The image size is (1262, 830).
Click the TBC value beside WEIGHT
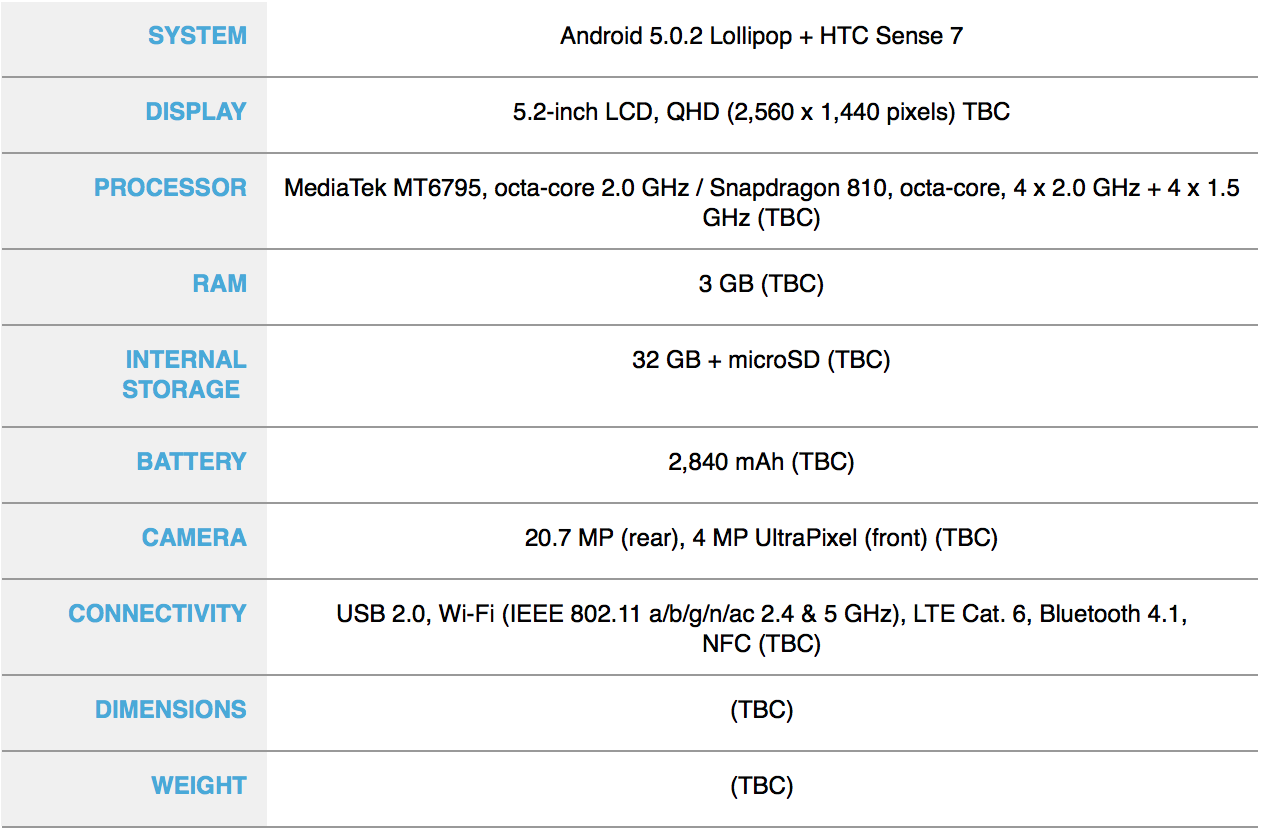coord(761,786)
